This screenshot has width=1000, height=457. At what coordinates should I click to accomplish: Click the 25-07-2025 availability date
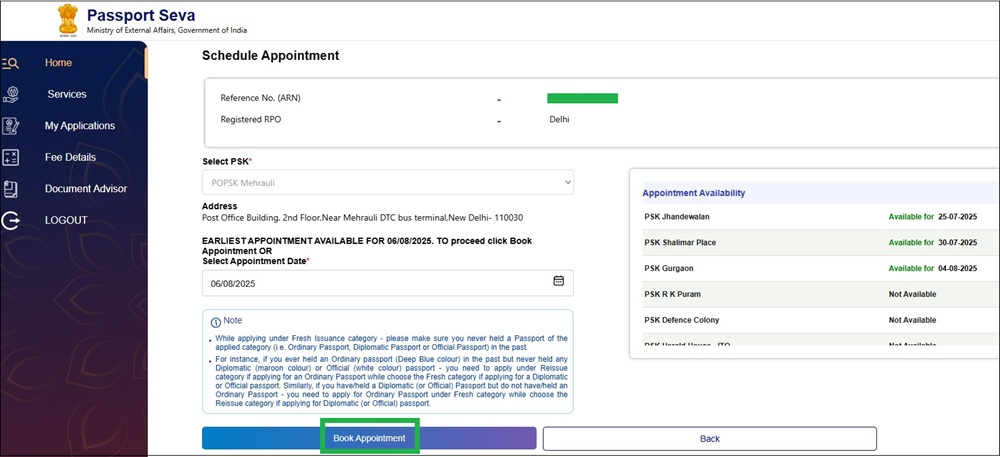coord(957,217)
